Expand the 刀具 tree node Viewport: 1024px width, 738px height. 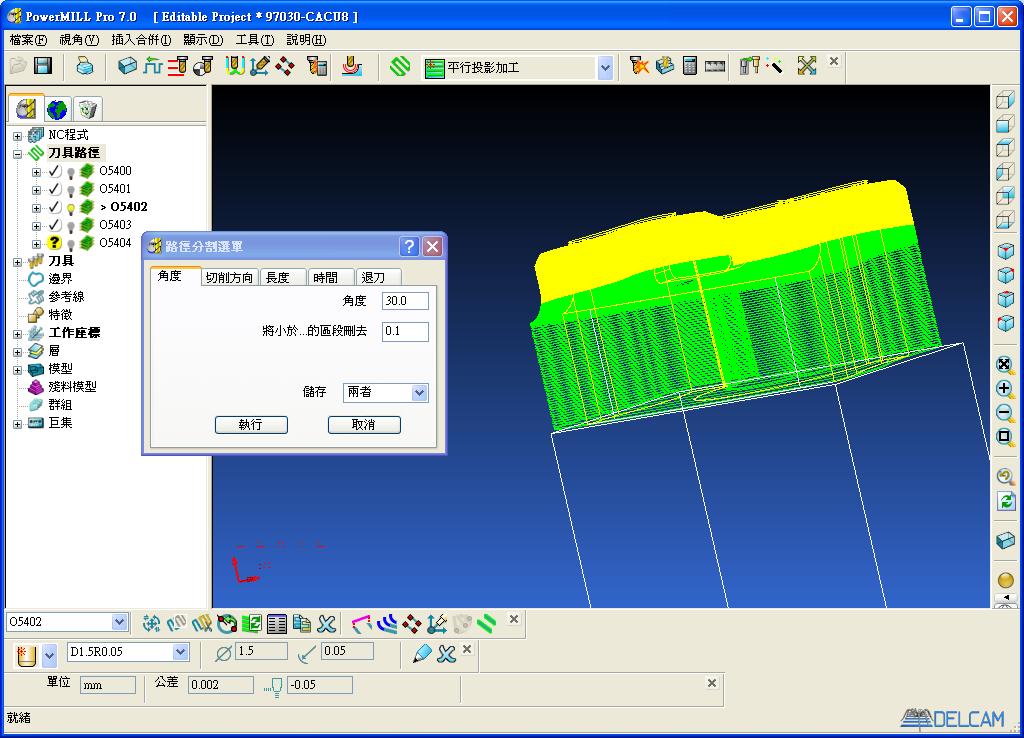tap(18, 262)
